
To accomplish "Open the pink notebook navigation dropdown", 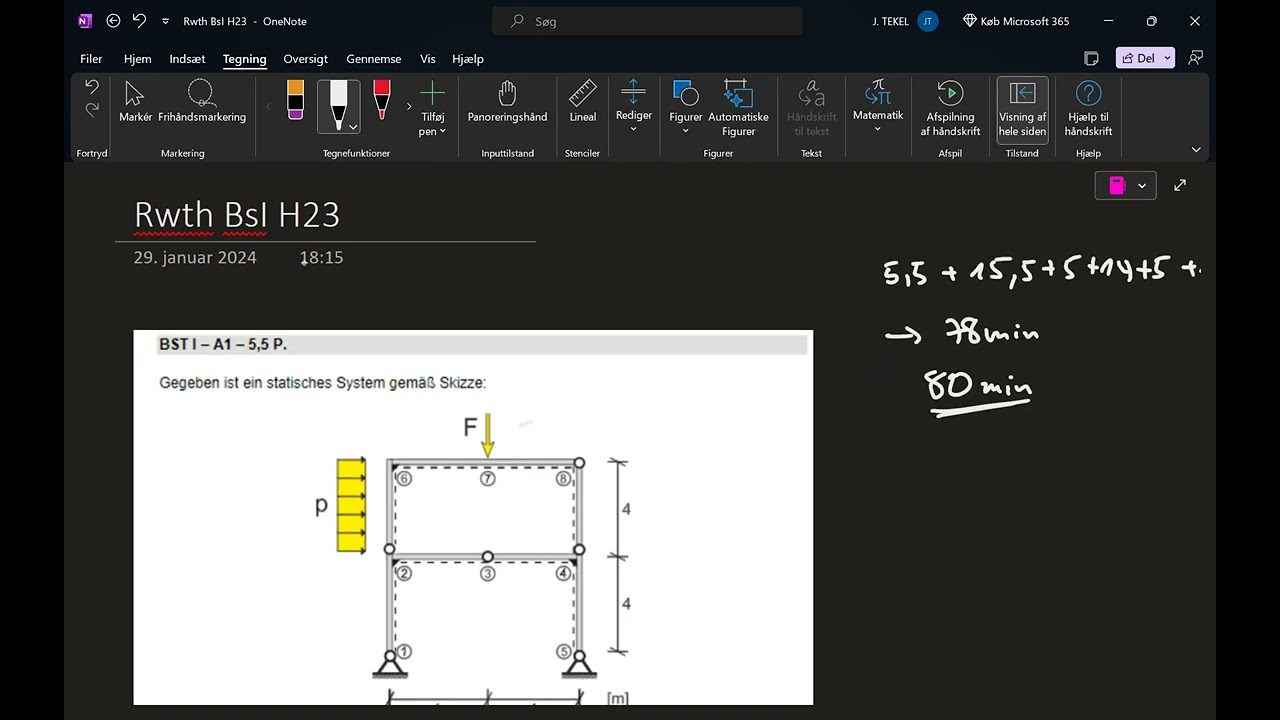I will 1126,185.
